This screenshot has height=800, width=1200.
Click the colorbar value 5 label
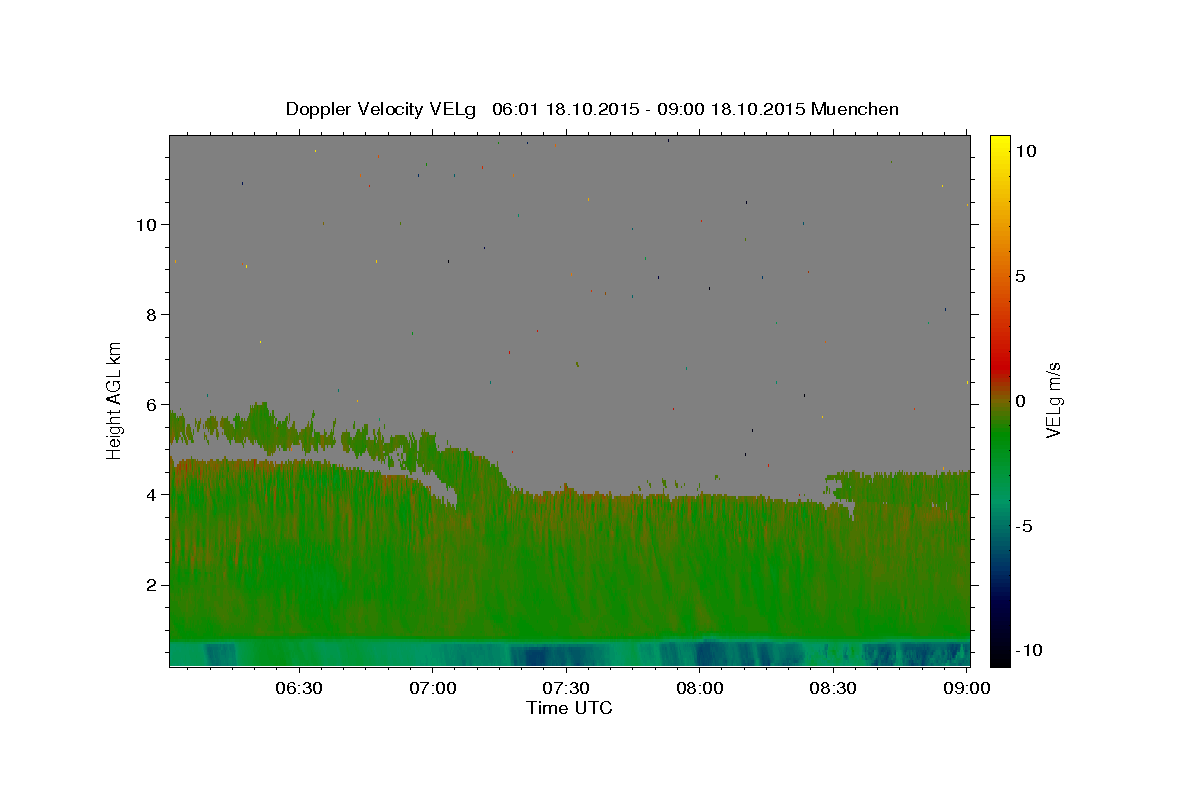point(1020,276)
